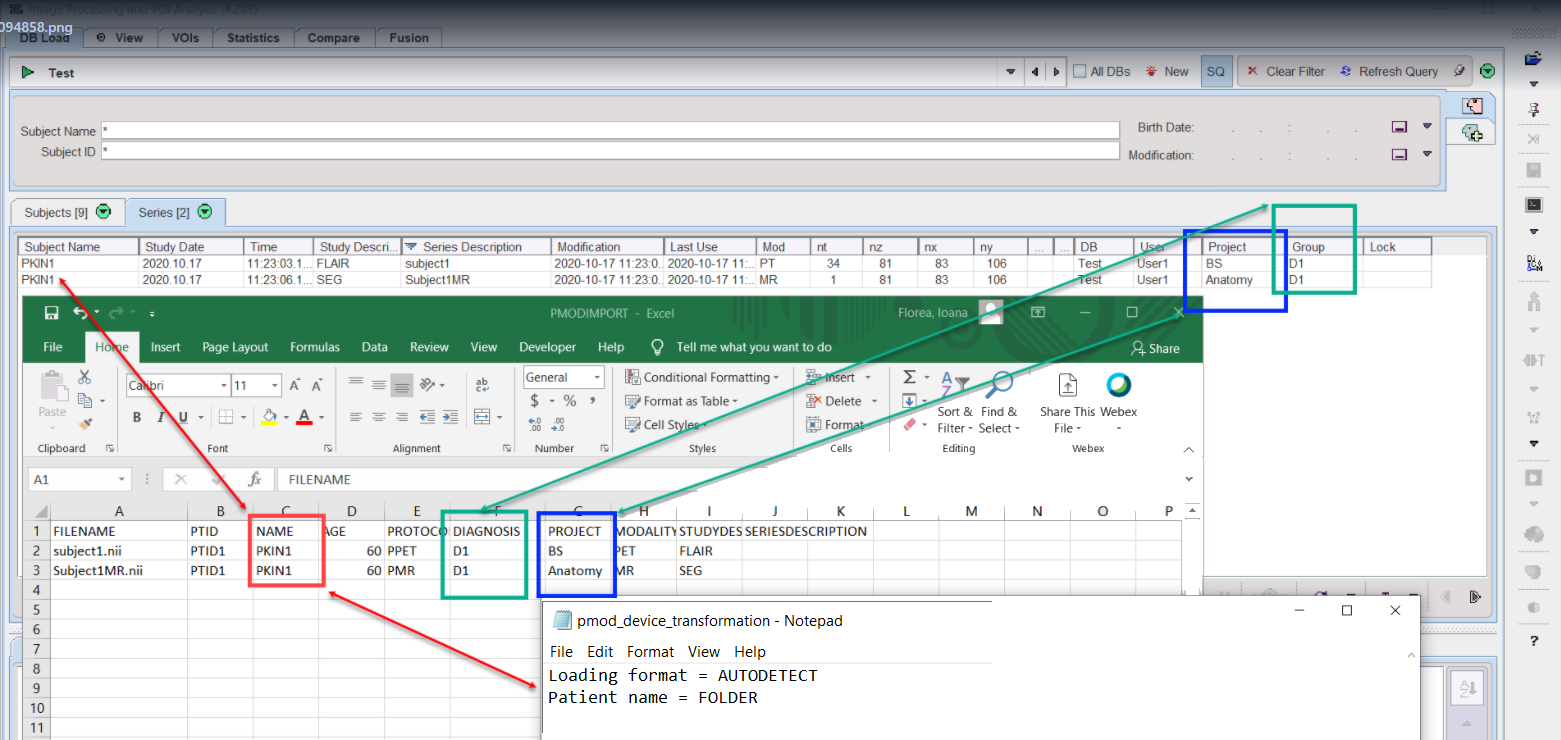Click the console icon in PMOD's right sidebar
This screenshot has height=740, width=1561.
[x=1533, y=204]
